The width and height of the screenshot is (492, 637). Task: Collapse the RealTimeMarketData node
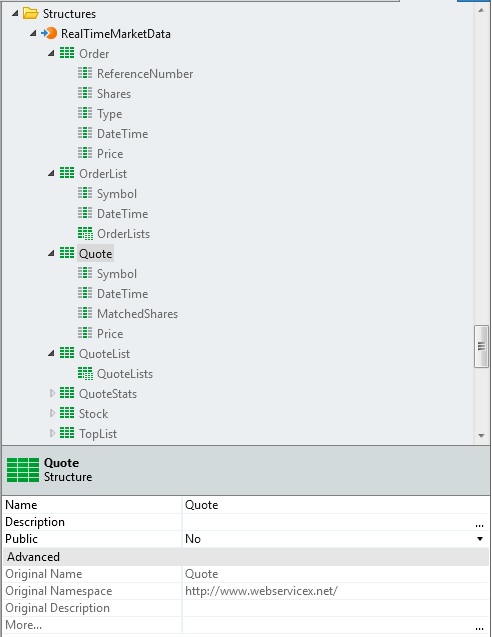(33, 33)
